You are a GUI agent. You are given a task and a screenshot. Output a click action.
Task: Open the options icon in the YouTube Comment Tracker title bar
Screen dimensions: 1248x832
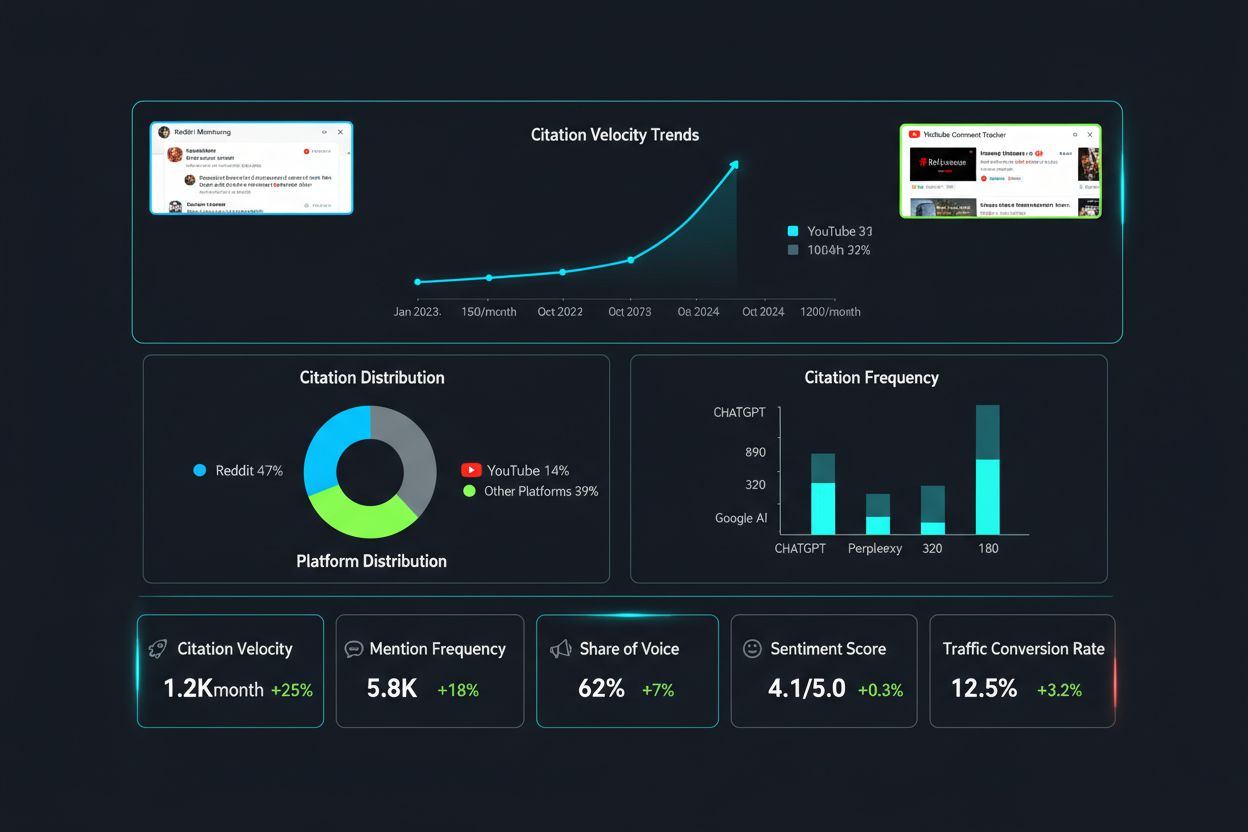pos(1075,134)
